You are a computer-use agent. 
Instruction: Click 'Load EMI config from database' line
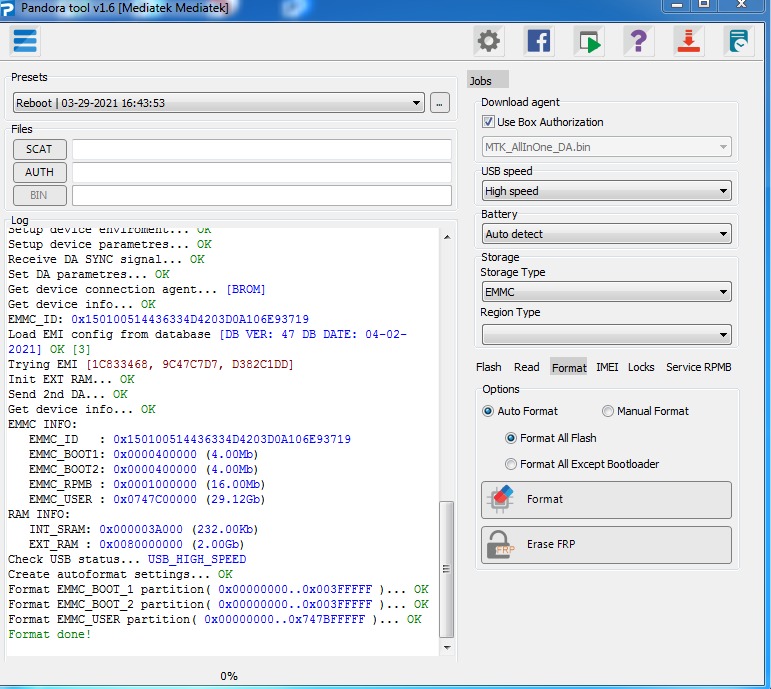click(207, 341)
